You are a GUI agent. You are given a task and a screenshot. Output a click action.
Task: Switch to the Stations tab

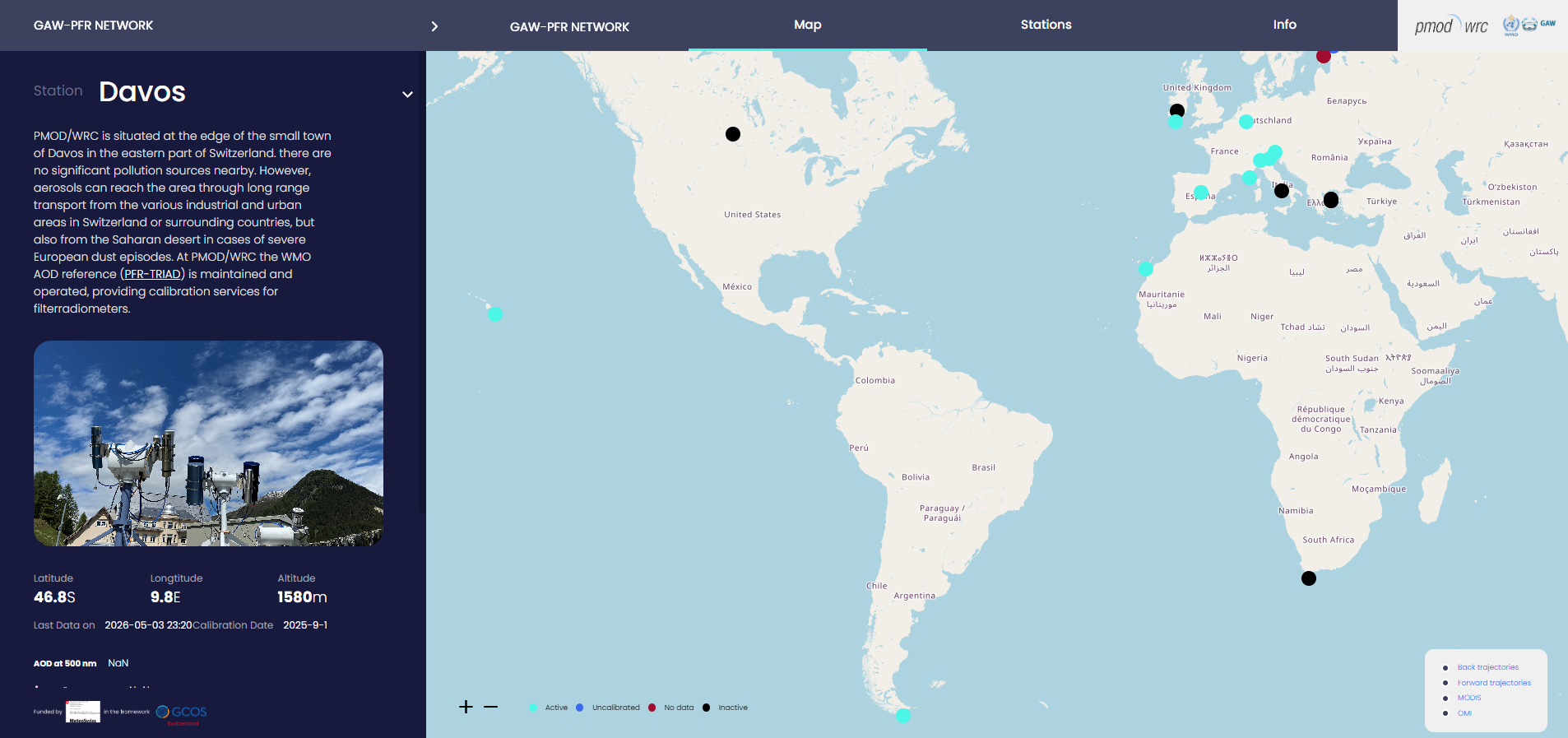click(1046, 25)
